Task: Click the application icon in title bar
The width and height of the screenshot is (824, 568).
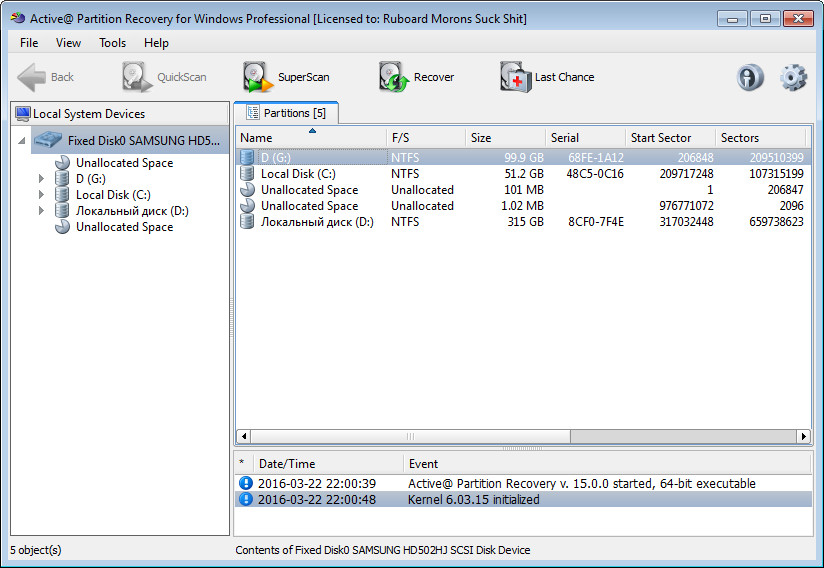Action: (17, 18)
